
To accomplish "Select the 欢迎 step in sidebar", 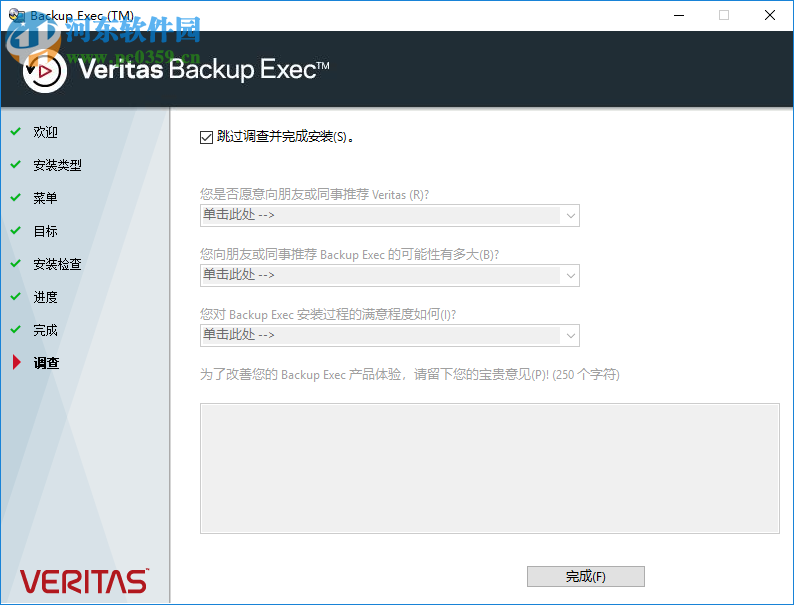I will point(45,132).
